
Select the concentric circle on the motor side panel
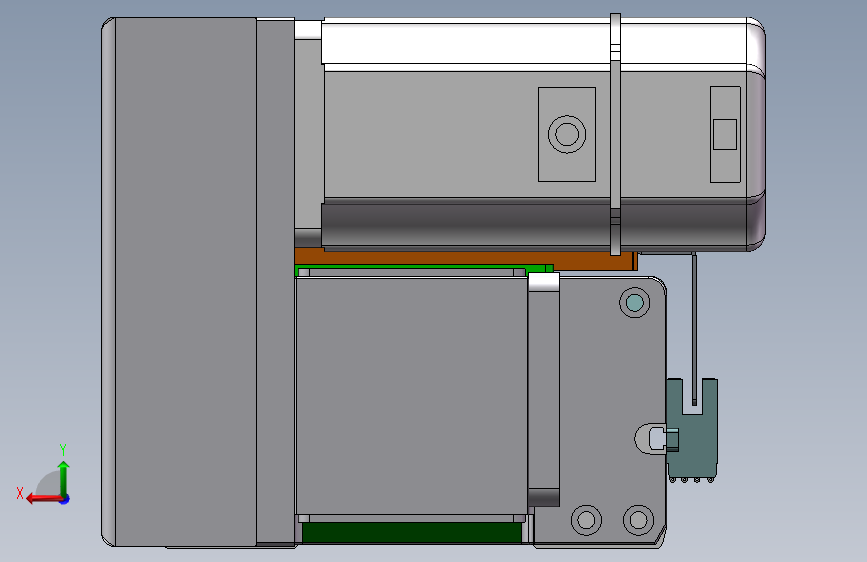click(567, 134)
